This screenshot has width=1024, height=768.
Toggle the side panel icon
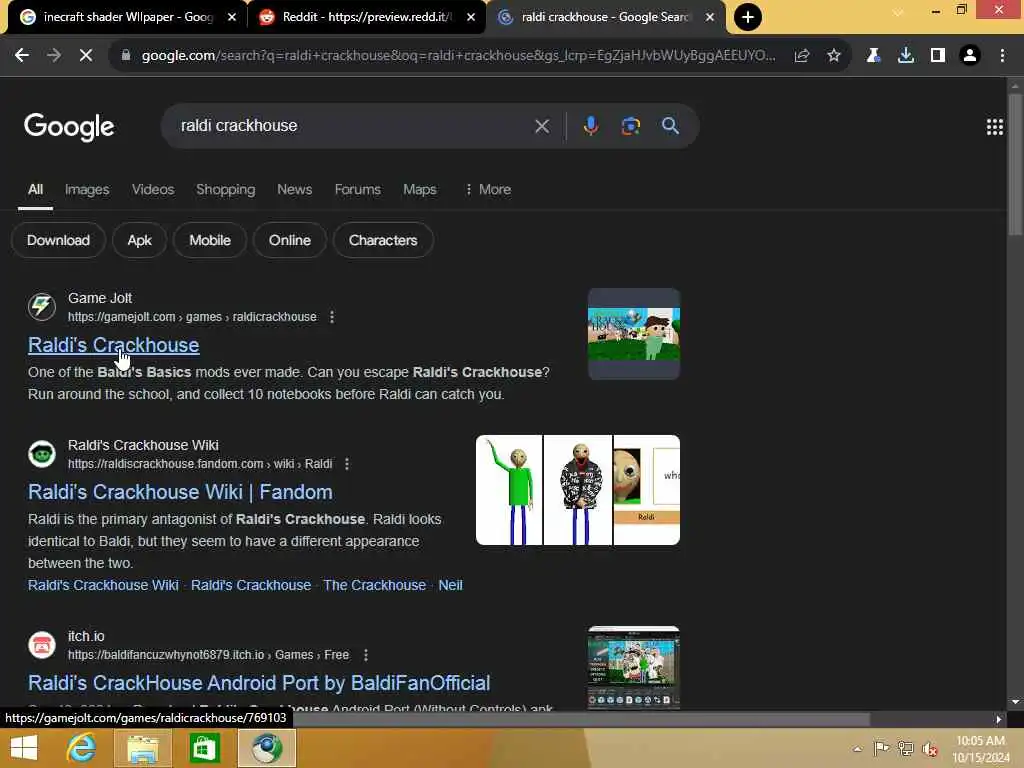(x=938, y=56)
